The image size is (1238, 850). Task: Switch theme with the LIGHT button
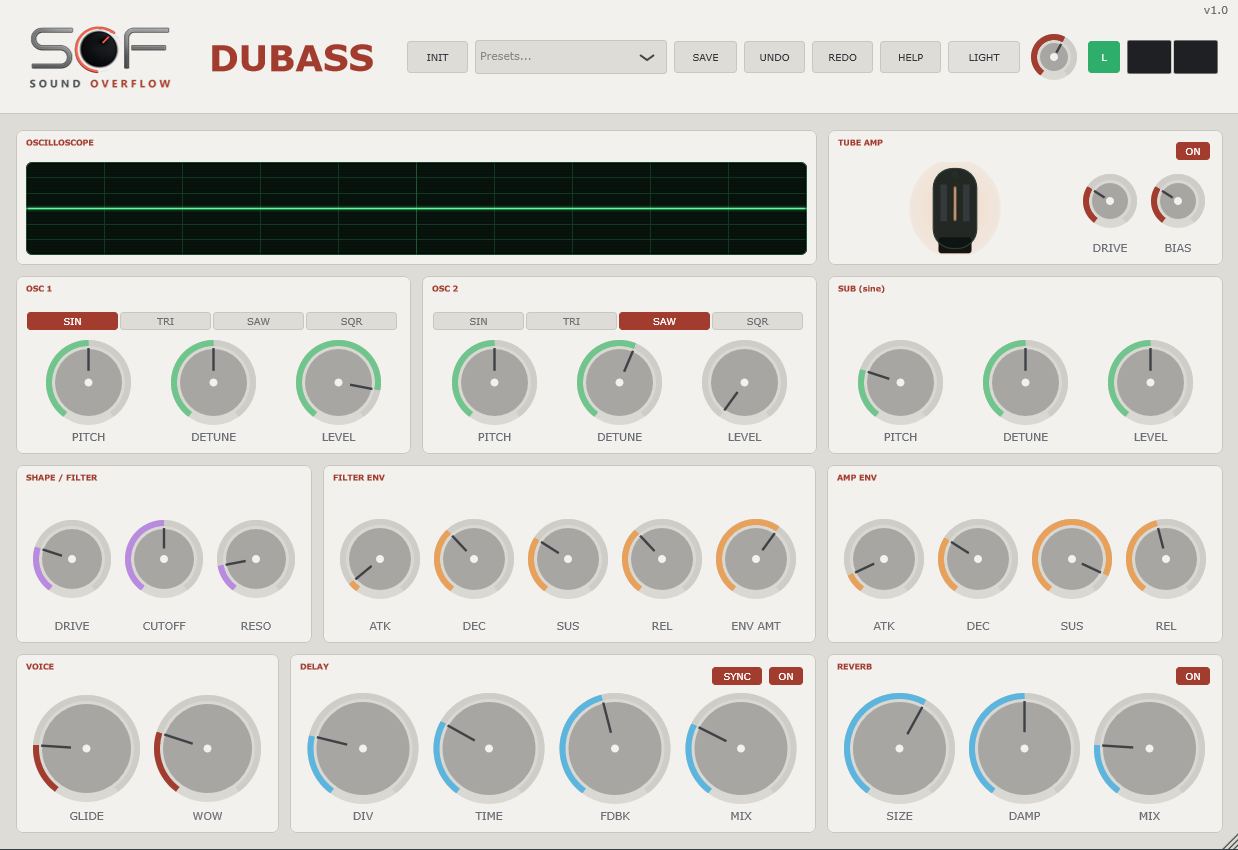tap(984, 57)
